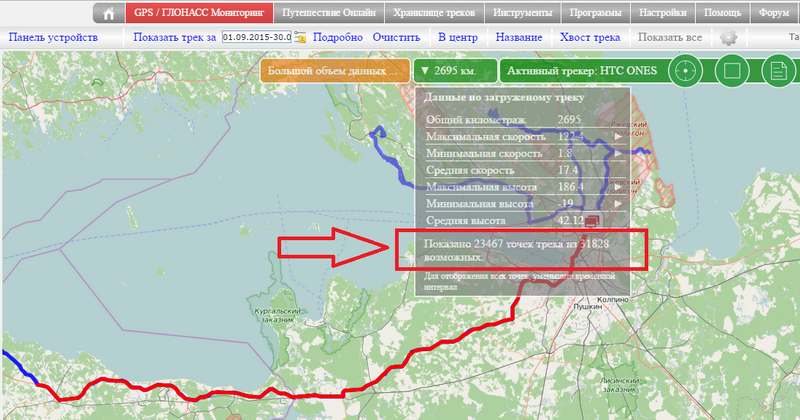Click the home icon tab
The height and width of the screenshot is (420, 800).
tap(108, 13)
